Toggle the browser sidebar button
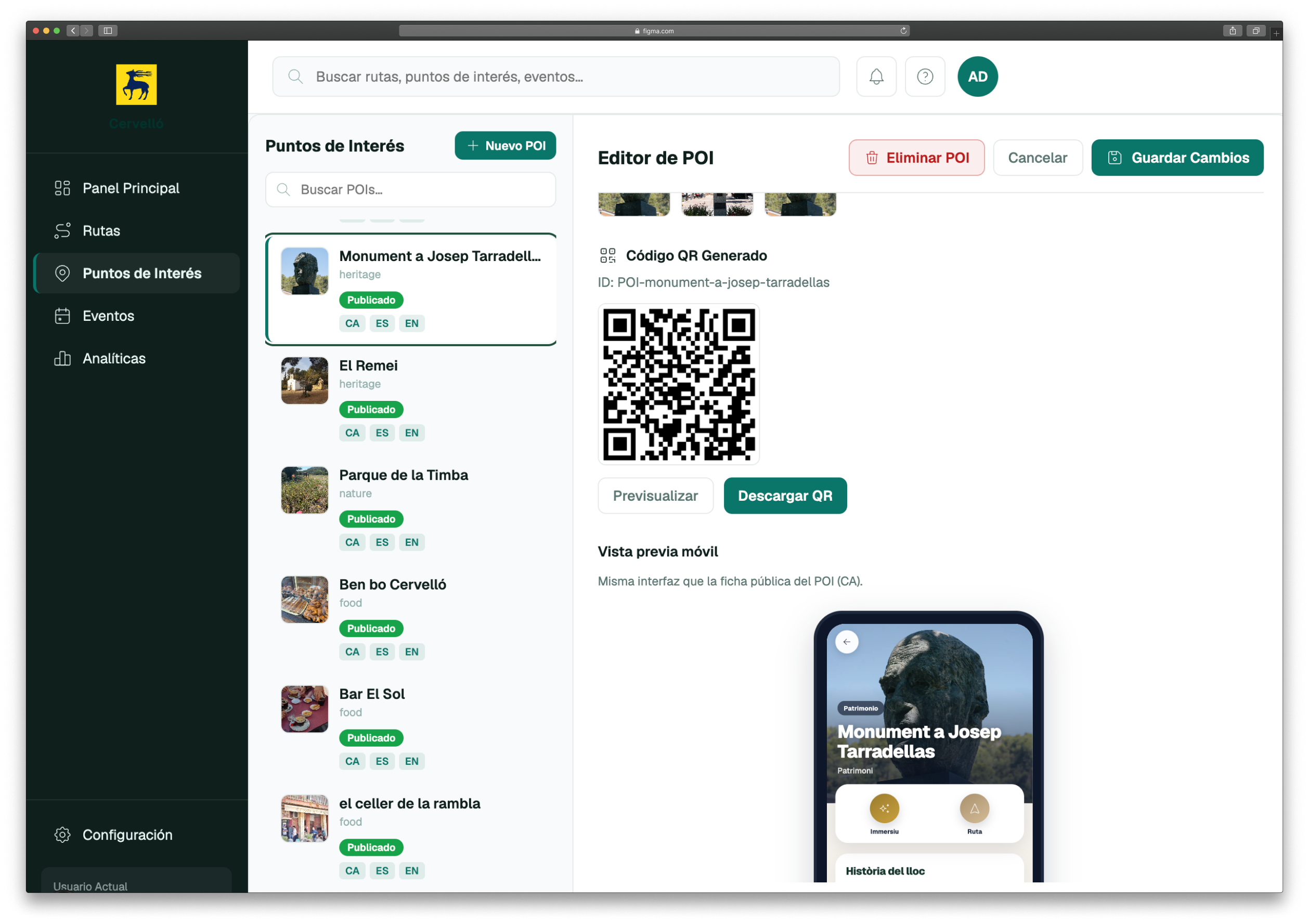 [x=108, y=31]
